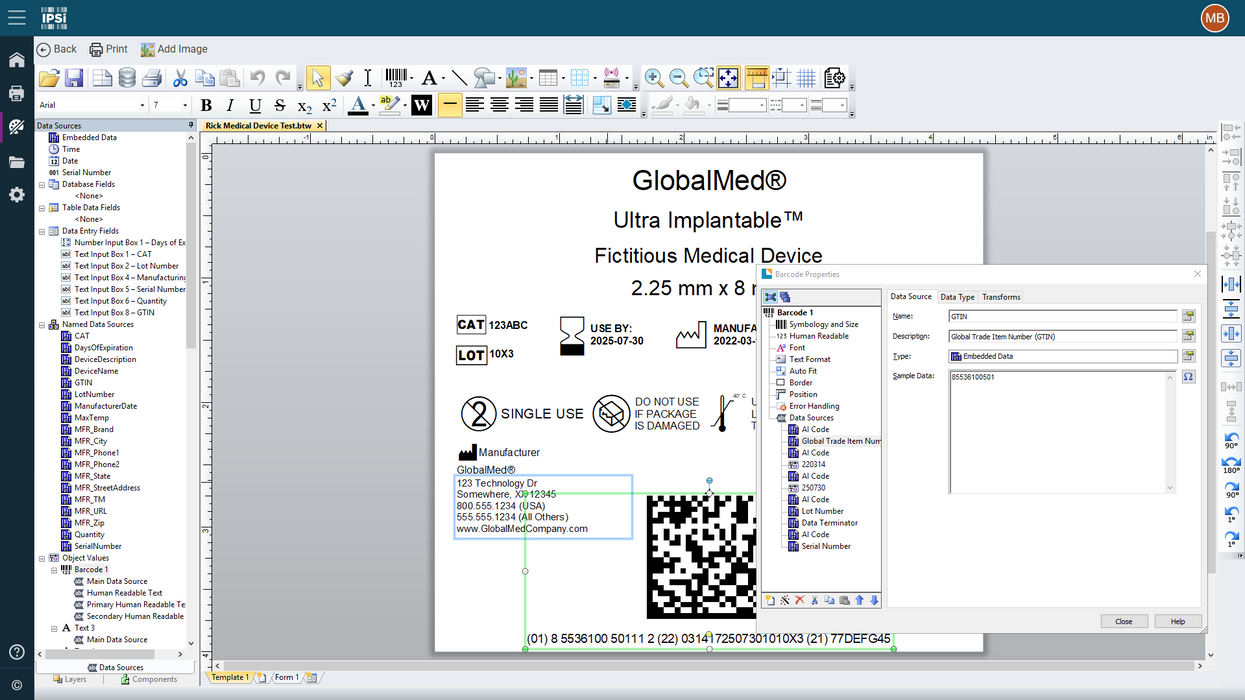Click the Name field containing GTIN
Screen dimensions: 1245x700
pos(1063,316)
